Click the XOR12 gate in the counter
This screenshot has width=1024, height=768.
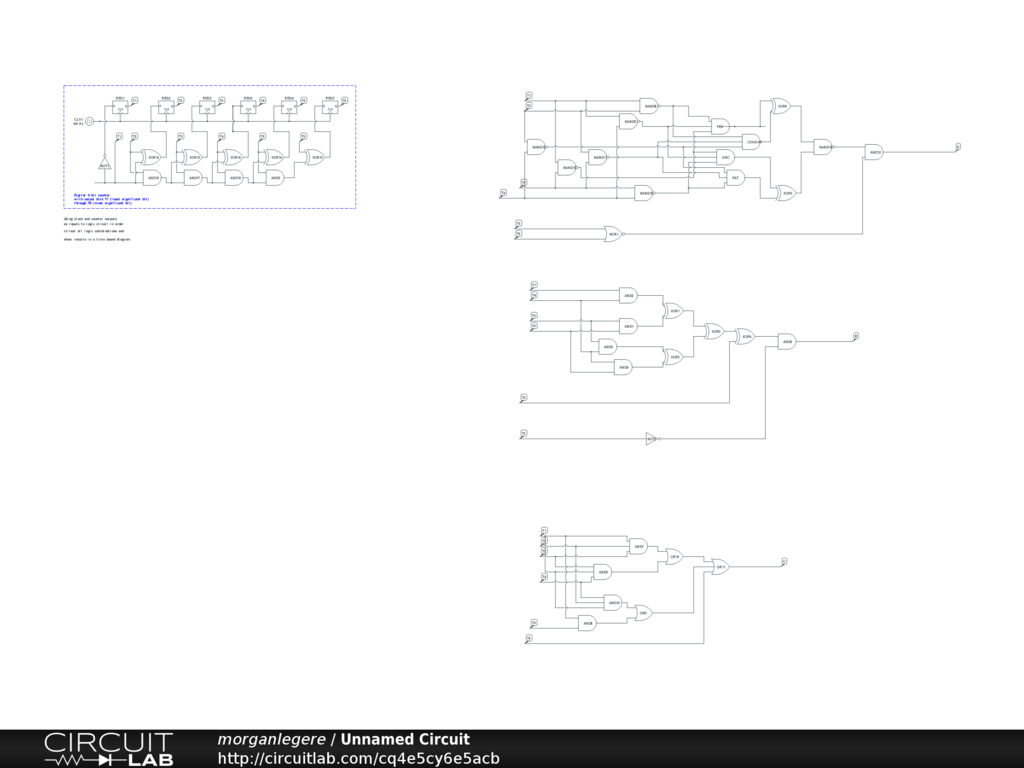click(x=153, y=157)
